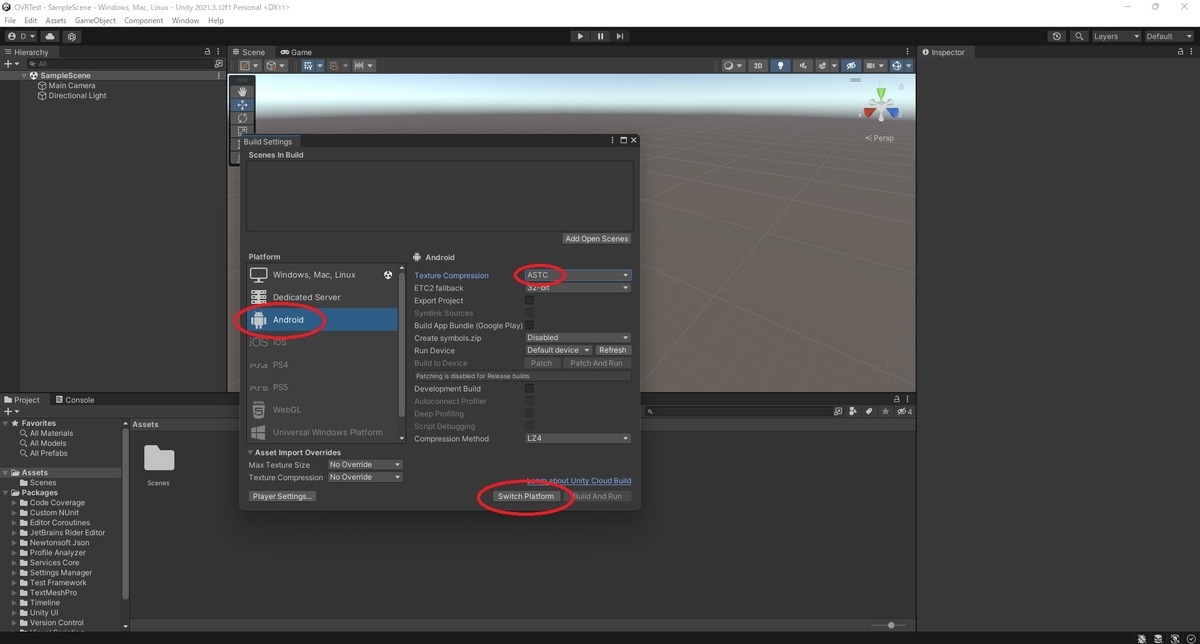Image resolution: width=1200 pixels, height=644 pixels.
Task: Switch to the Game tab
Action: [x=296, y=52]
